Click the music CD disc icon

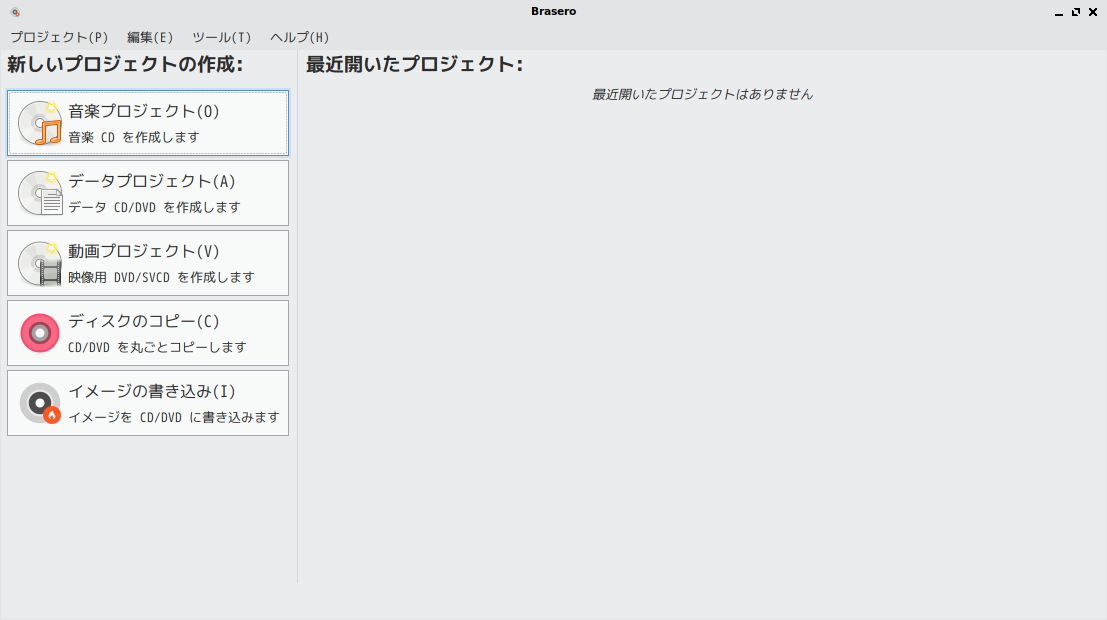40,123
